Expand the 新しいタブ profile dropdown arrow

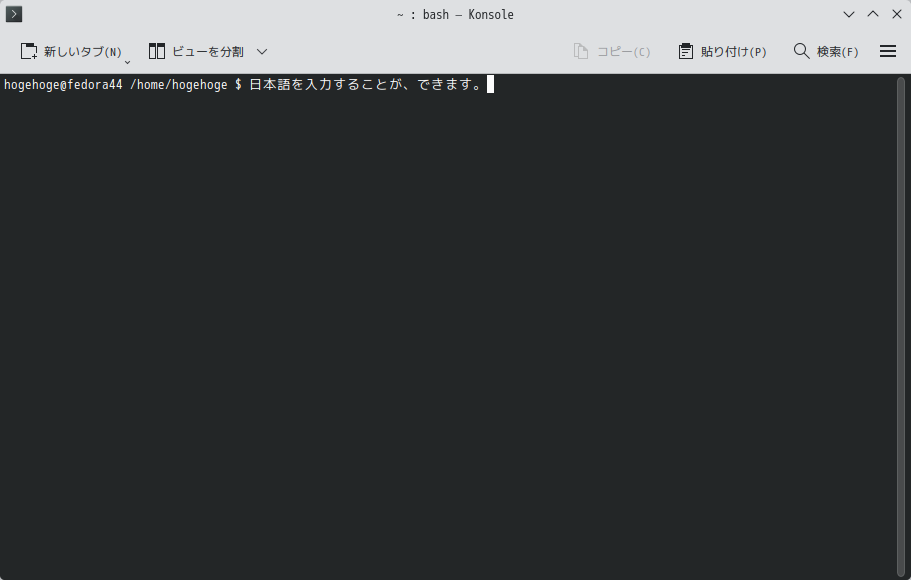click(128, 61)
